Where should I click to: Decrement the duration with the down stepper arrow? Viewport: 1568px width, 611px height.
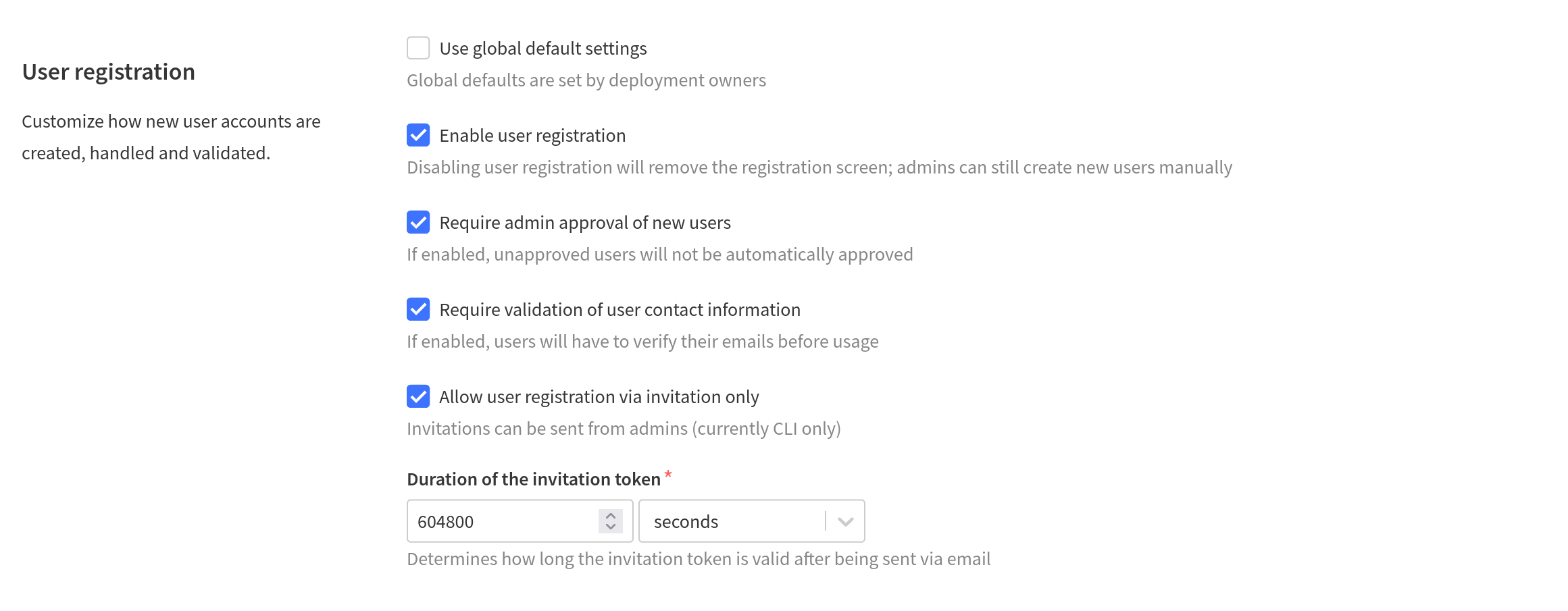click(611, 528)
